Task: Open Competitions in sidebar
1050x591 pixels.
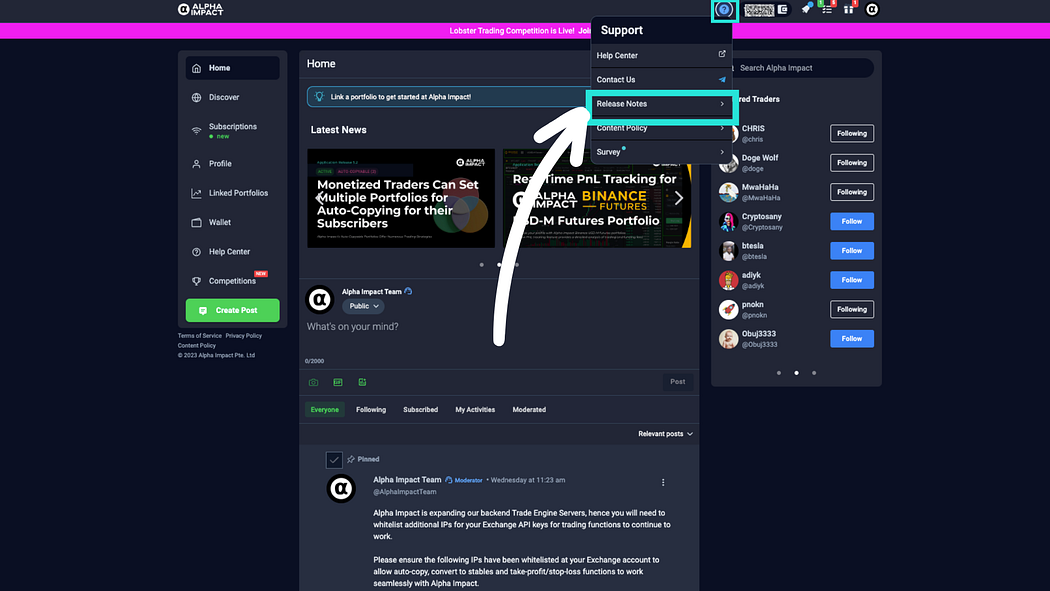Action: tap(232, 281)
